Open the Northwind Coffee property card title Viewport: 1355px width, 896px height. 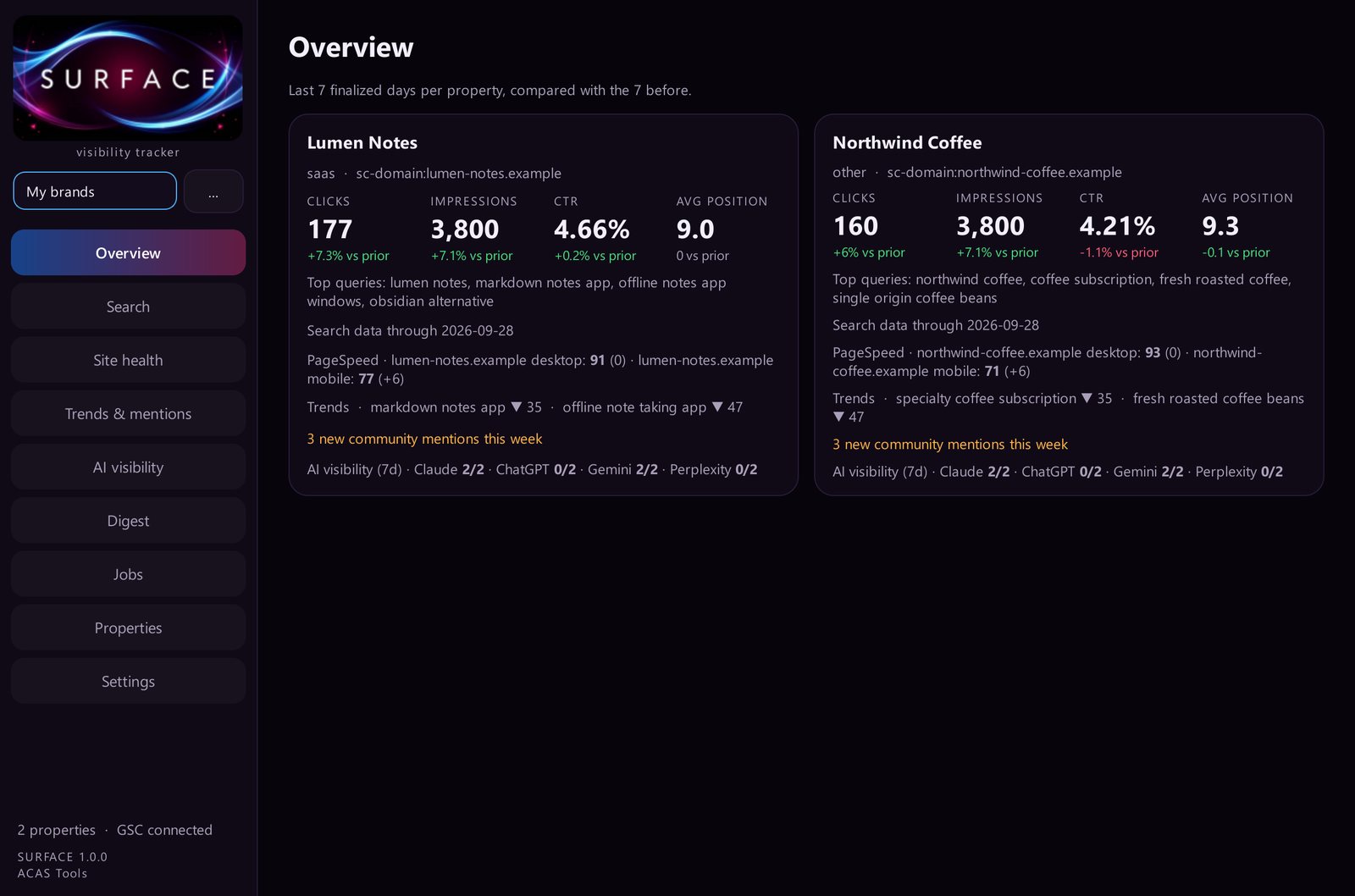[907, 142]
